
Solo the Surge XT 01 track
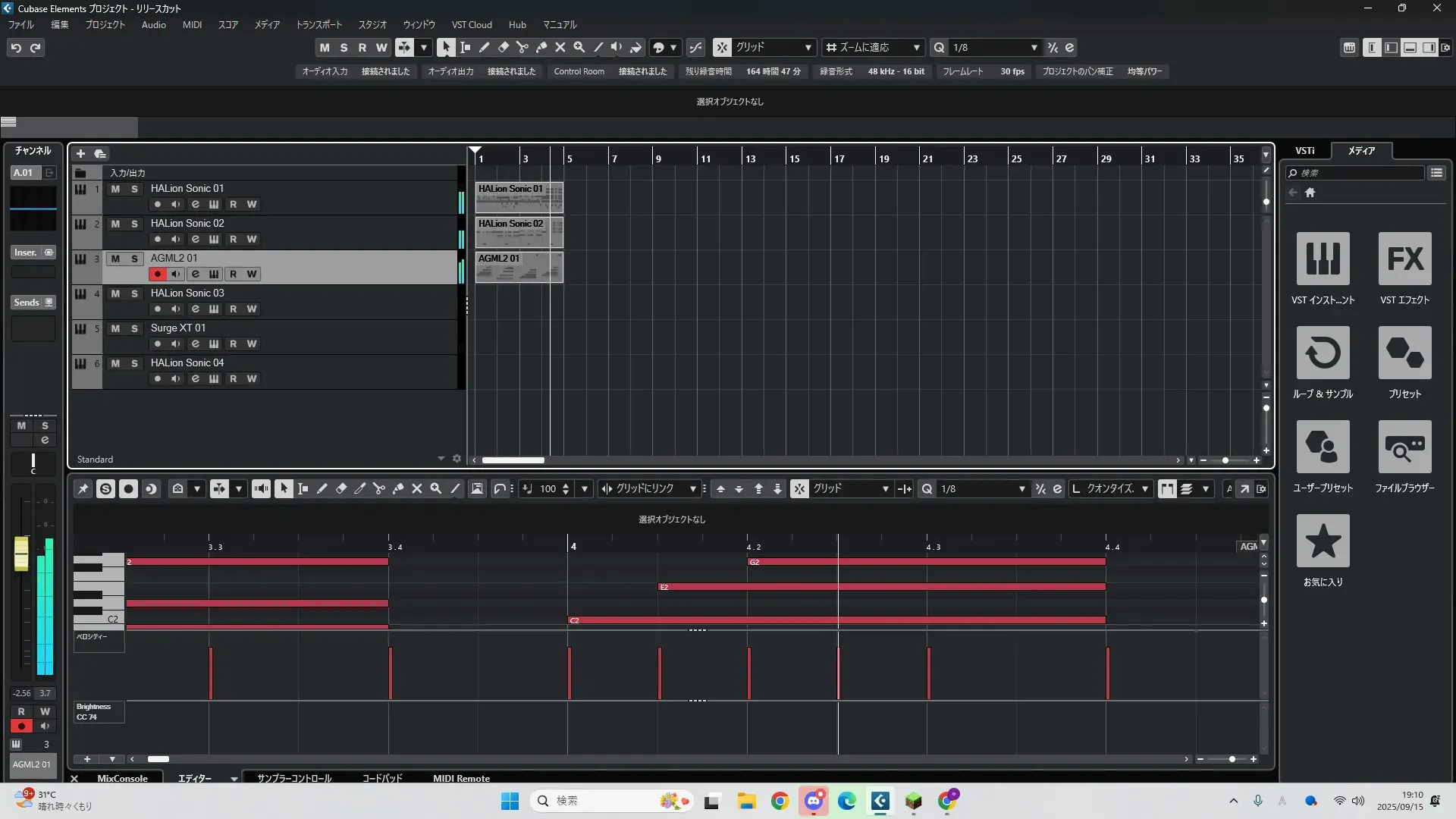(134, 328)
